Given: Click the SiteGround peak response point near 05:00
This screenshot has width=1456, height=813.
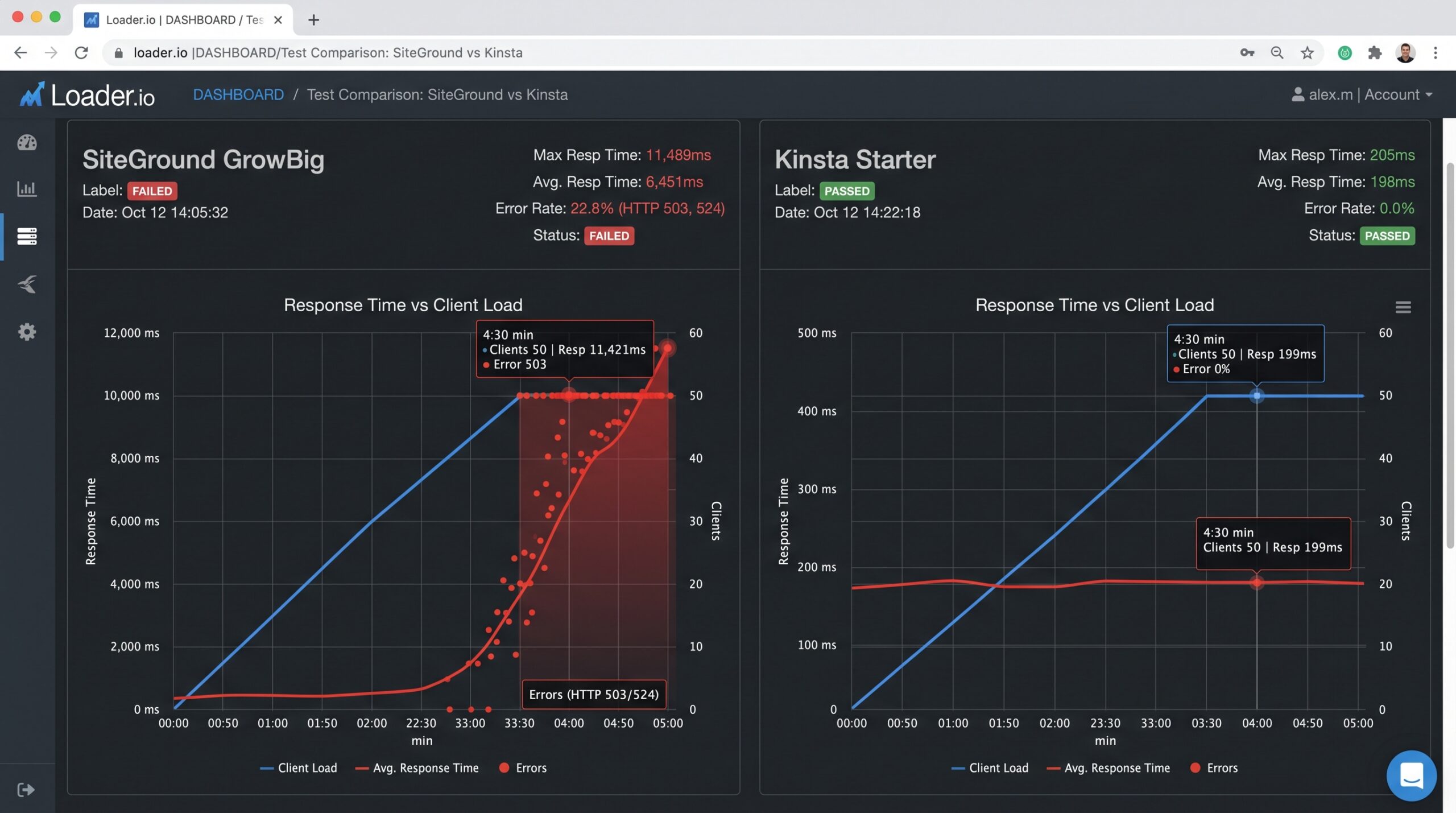Looking at the screenshot, I should pos(668,348).
